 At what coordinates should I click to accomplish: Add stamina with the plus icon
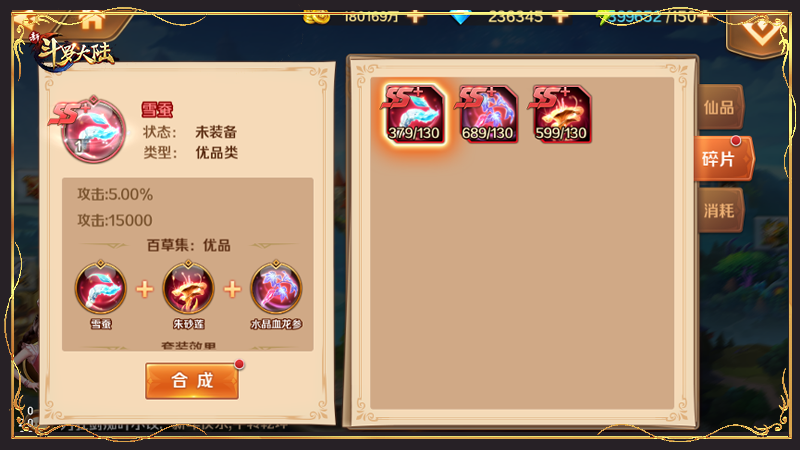[x=705, y=17]
